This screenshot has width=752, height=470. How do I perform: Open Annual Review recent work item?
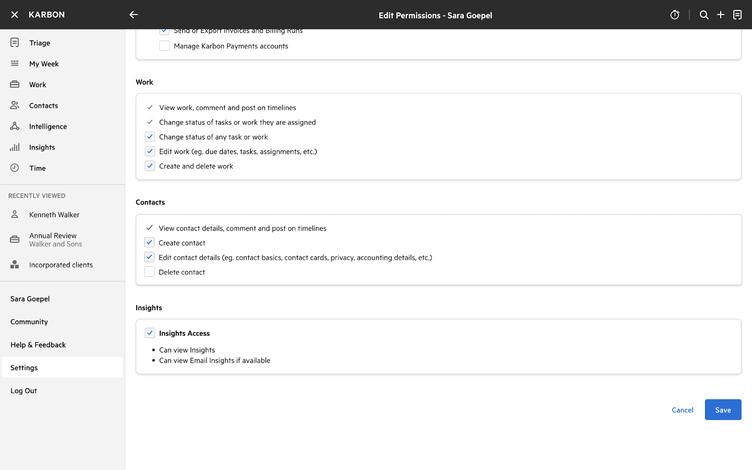(x=52, y=240)
